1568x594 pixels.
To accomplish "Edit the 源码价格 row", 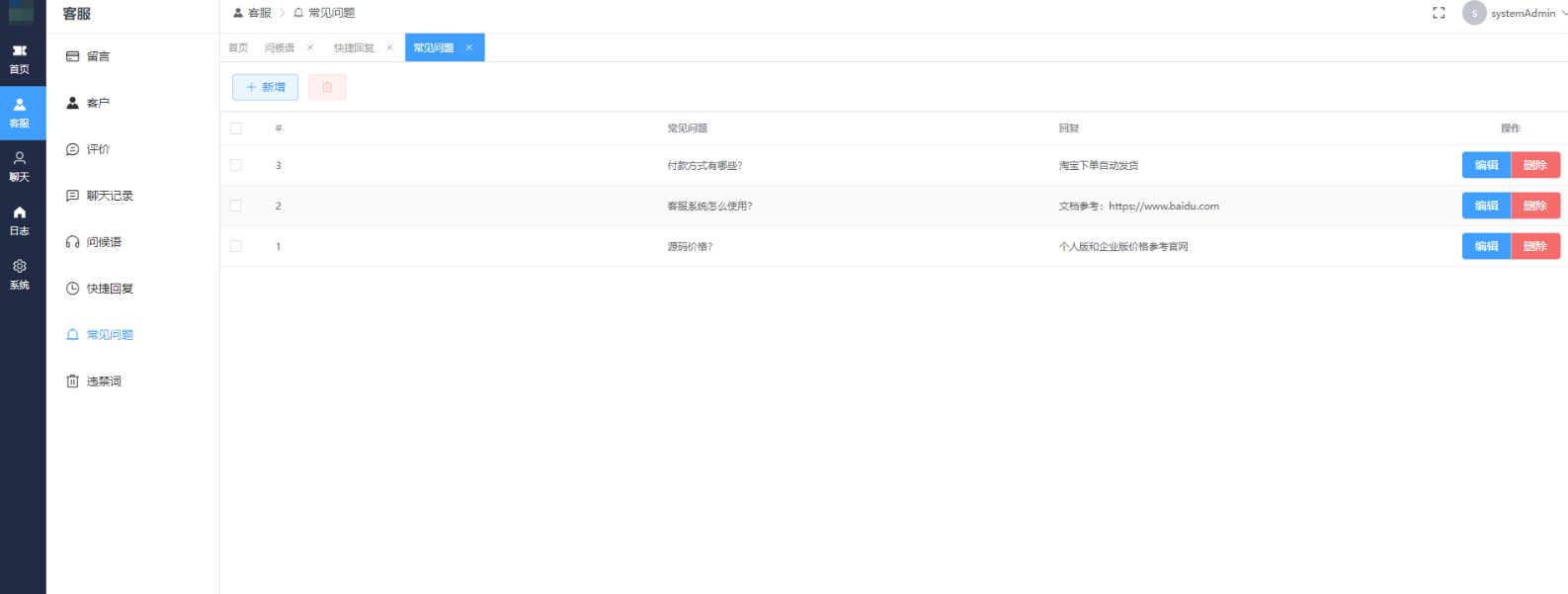I will click(x=1486, y=246).
